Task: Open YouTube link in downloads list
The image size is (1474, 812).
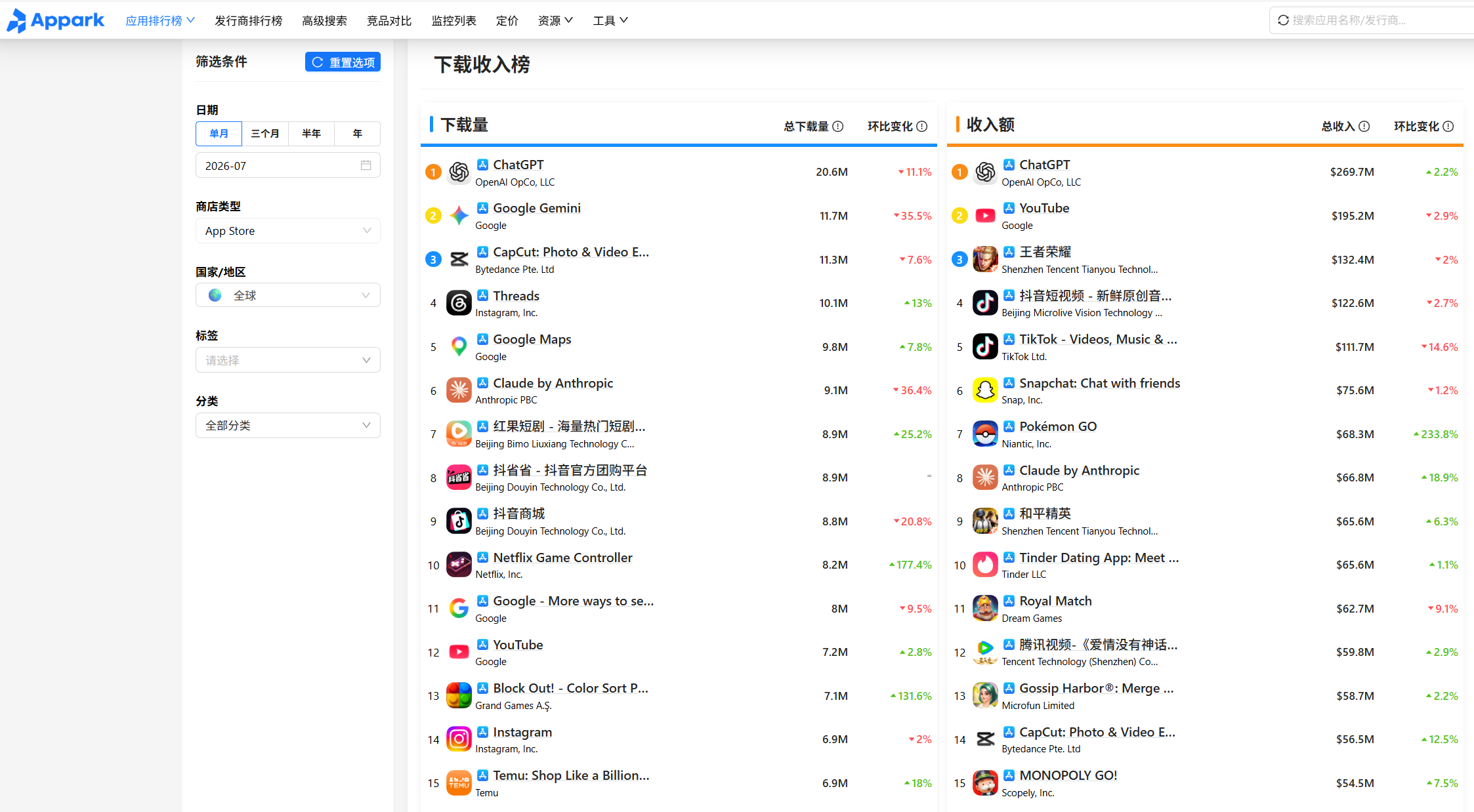Action: tap(518, 645)
